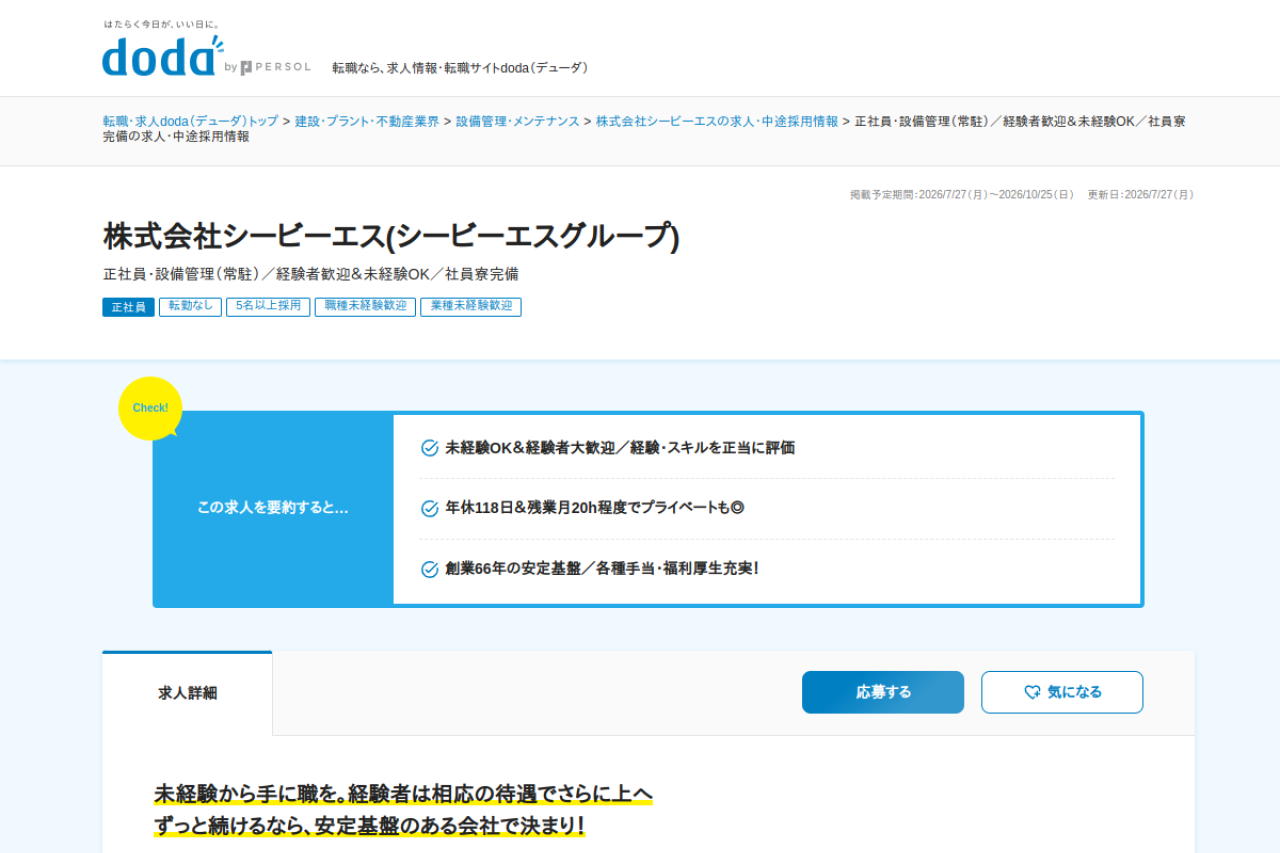Click the 更新日：2026/7/27（月） text
Viewport: 1280px width, 853px height.
coord(1141,195)
